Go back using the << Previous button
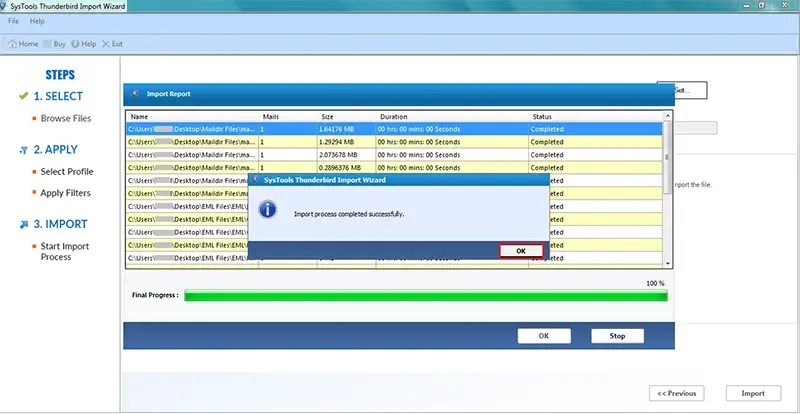Image resolution: width=800 pixels, height=414 pixels. [x=677, y=393]
